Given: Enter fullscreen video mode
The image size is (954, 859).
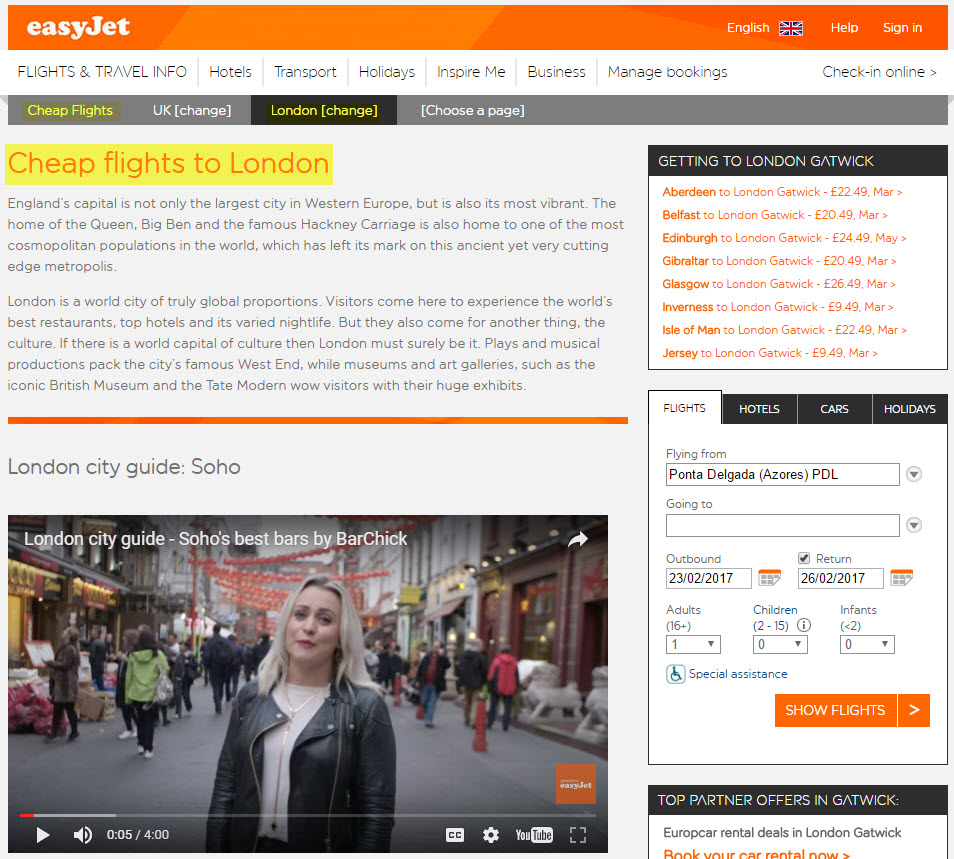Looking at the screenshot, I should (x=577, y=835).
